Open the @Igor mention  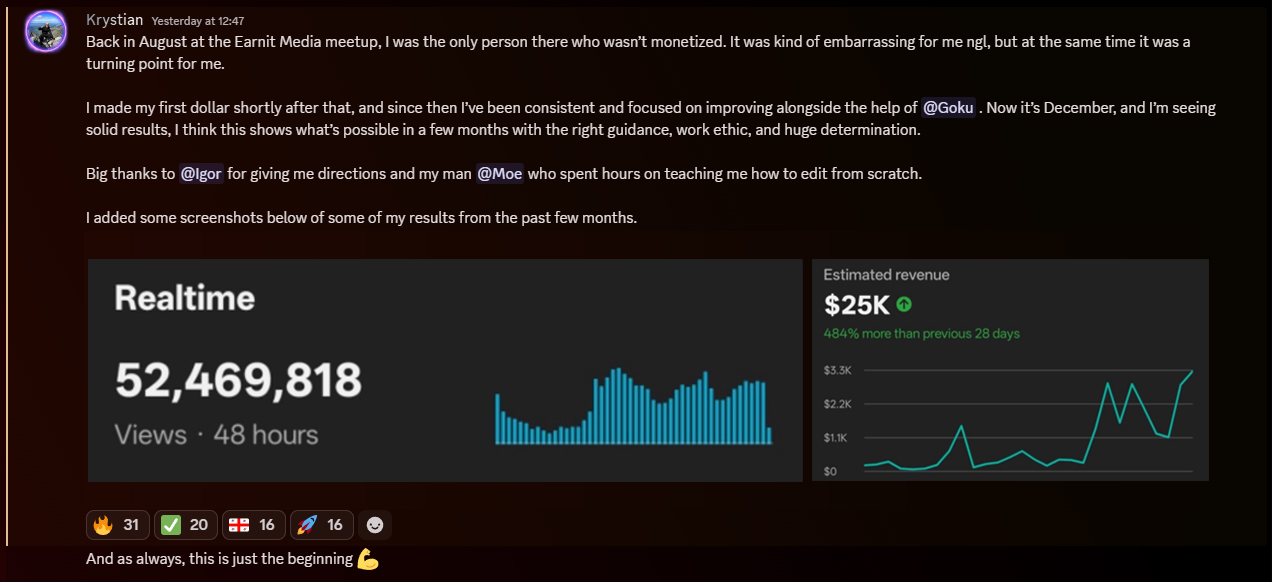coord(200,174)
